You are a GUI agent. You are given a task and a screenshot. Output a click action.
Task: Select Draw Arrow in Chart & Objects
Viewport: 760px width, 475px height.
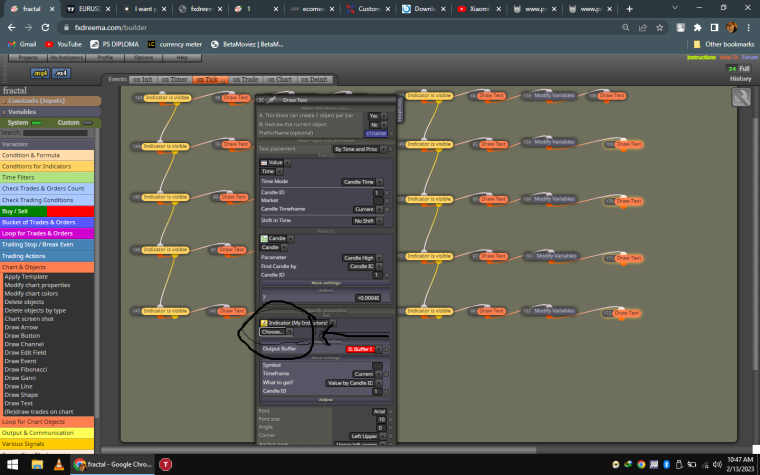pos(21,328)
